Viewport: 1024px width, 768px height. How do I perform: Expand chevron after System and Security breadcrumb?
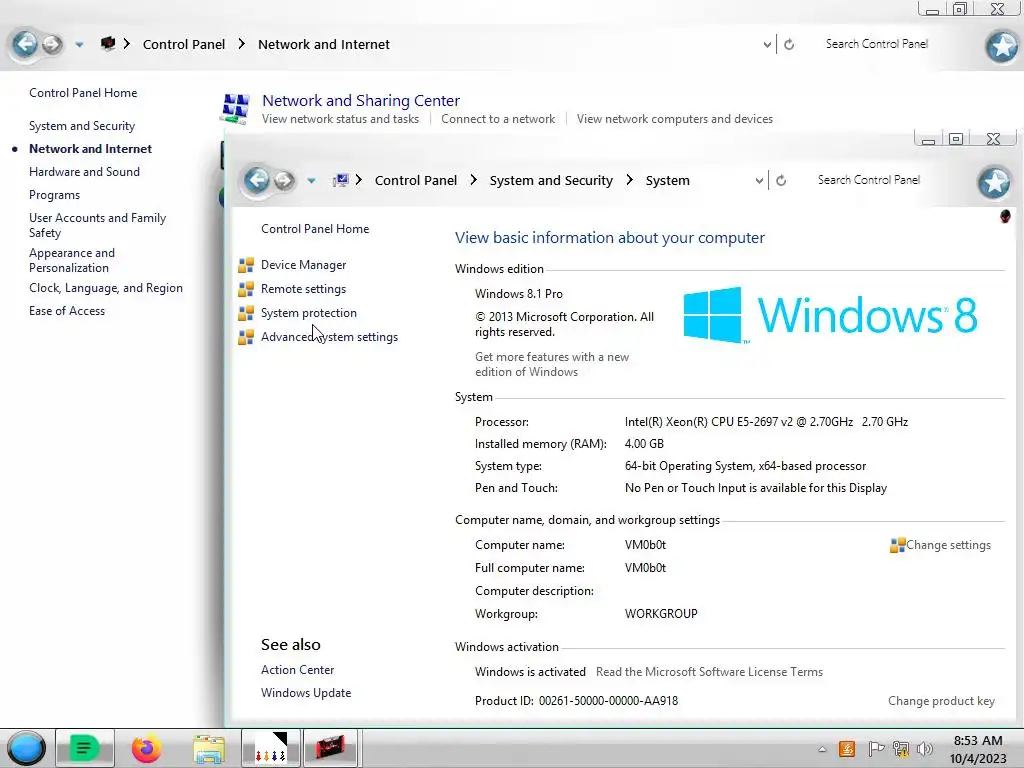[x=629, y=180]
